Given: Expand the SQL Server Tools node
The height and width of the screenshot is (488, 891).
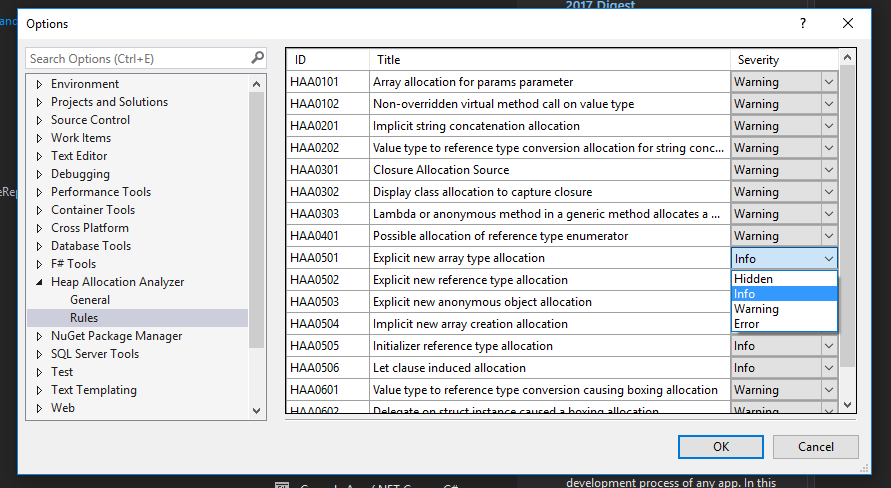Looking at the screenshot, I should point(39,354).
